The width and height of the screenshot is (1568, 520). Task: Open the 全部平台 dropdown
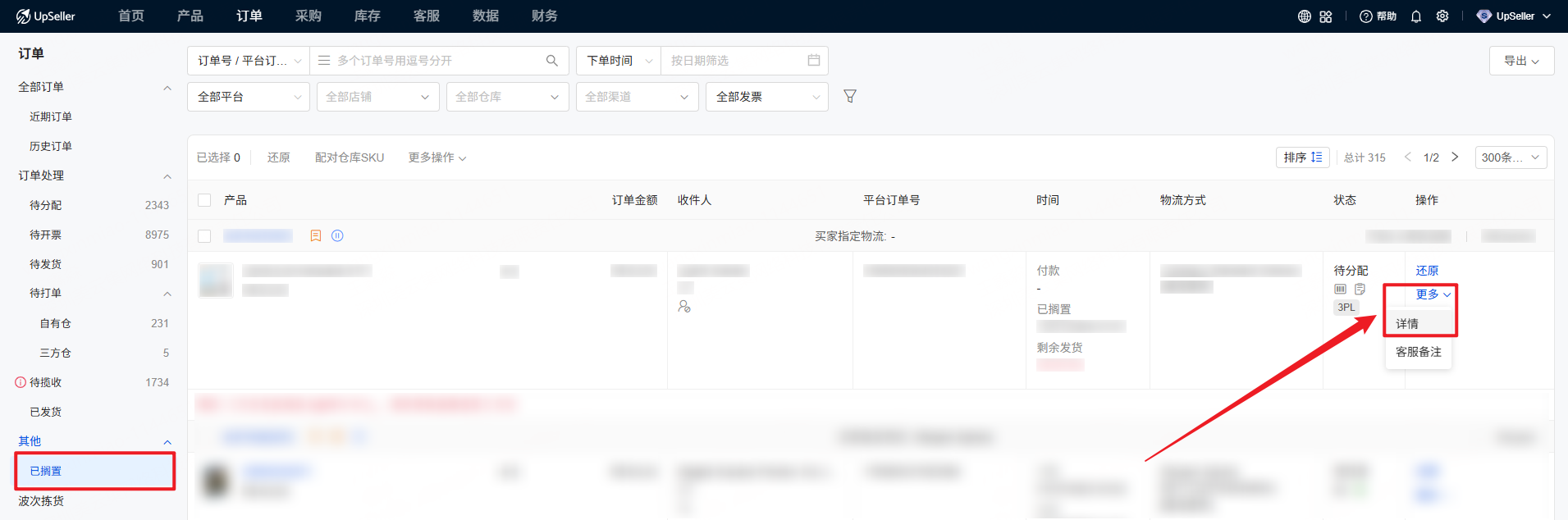coord(249,97)
